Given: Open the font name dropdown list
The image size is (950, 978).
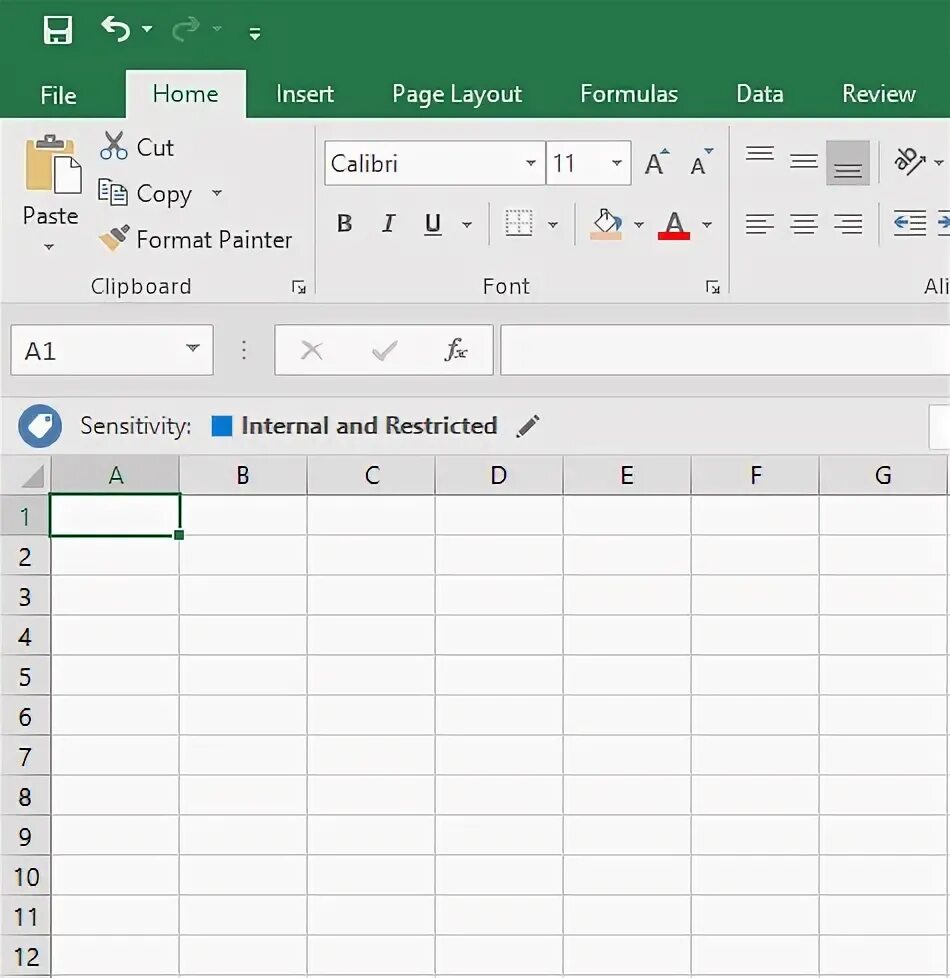Looking at the screenshot, I should (531, 163).
